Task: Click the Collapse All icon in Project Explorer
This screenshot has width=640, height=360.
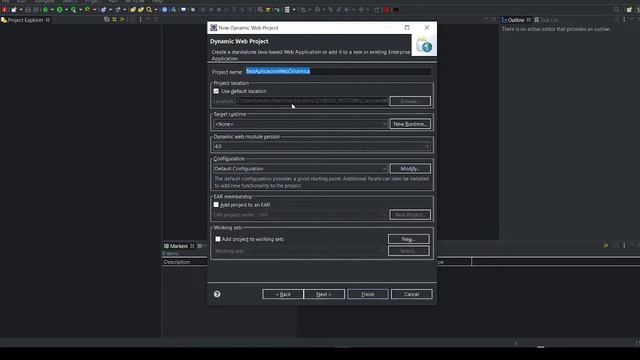Action: (107, 20)
